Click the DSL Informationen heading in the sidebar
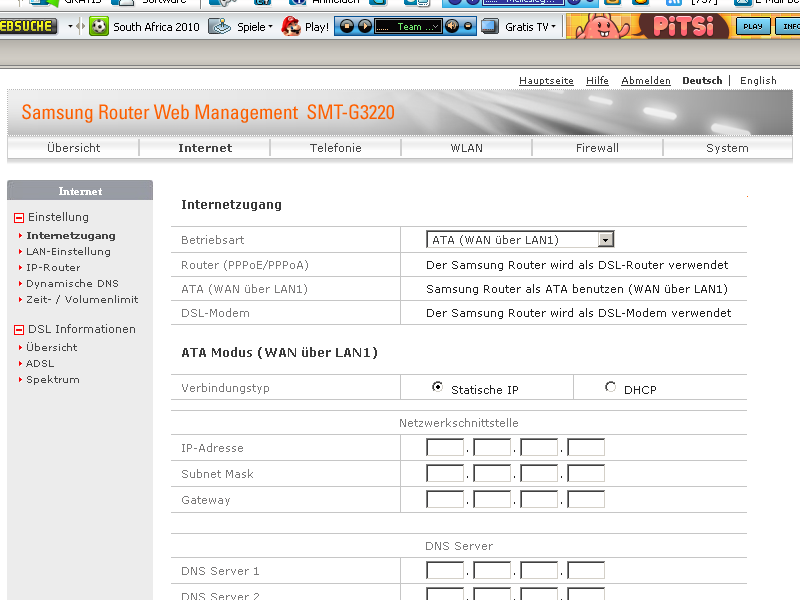This screenshot has height=600, width=800. [x=82, y=330]
